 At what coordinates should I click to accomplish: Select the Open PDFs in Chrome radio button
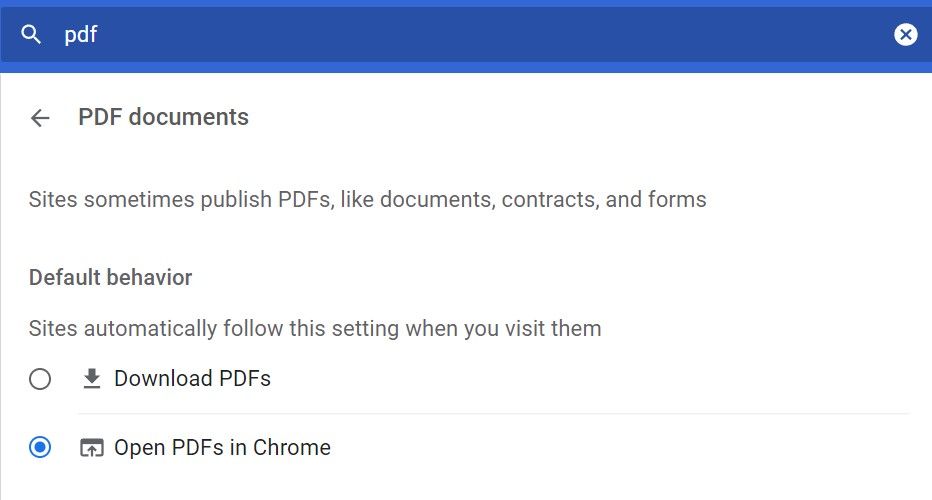40,448
